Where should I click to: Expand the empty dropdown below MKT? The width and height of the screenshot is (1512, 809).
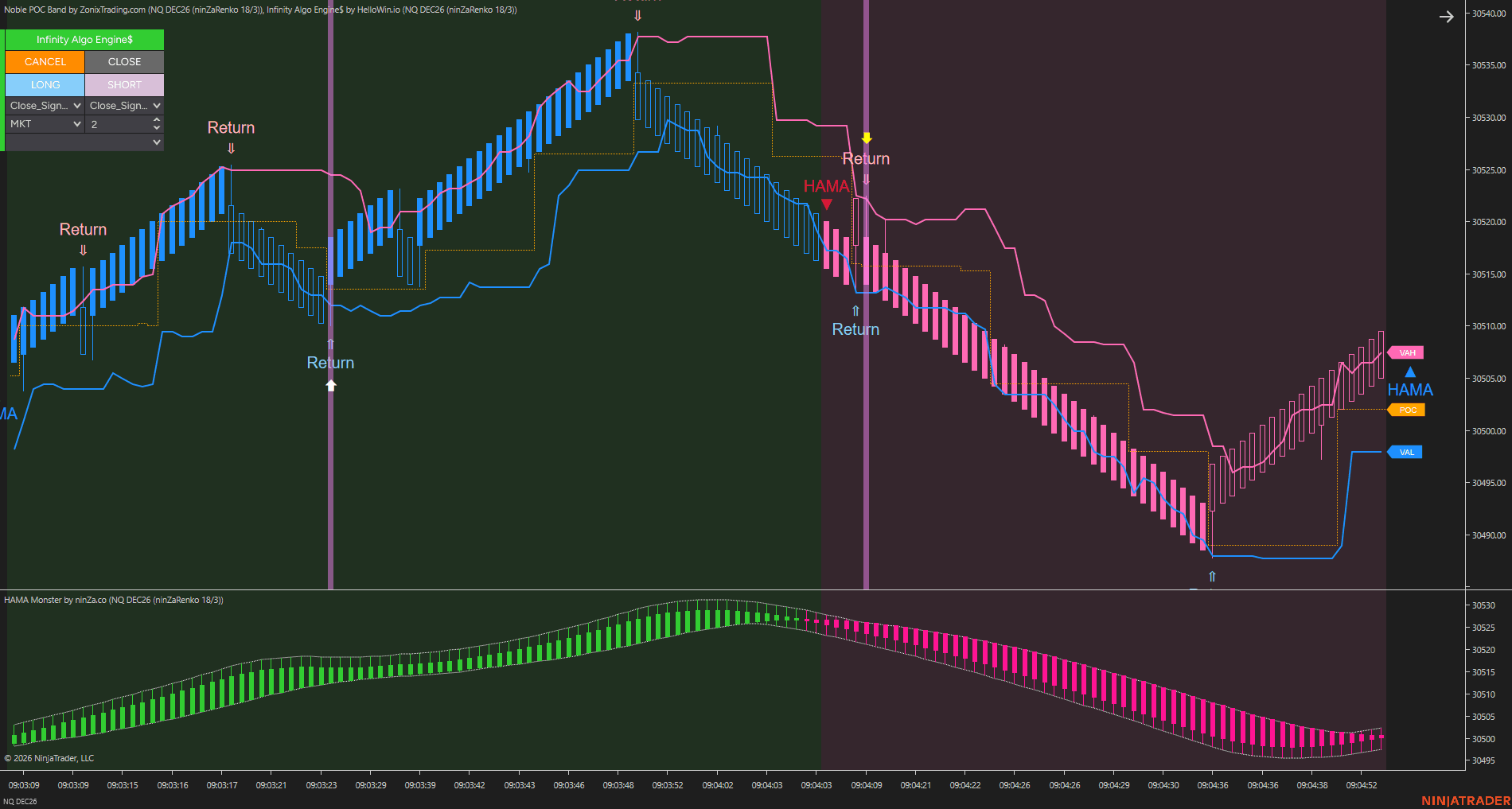[x=84, y=142]
